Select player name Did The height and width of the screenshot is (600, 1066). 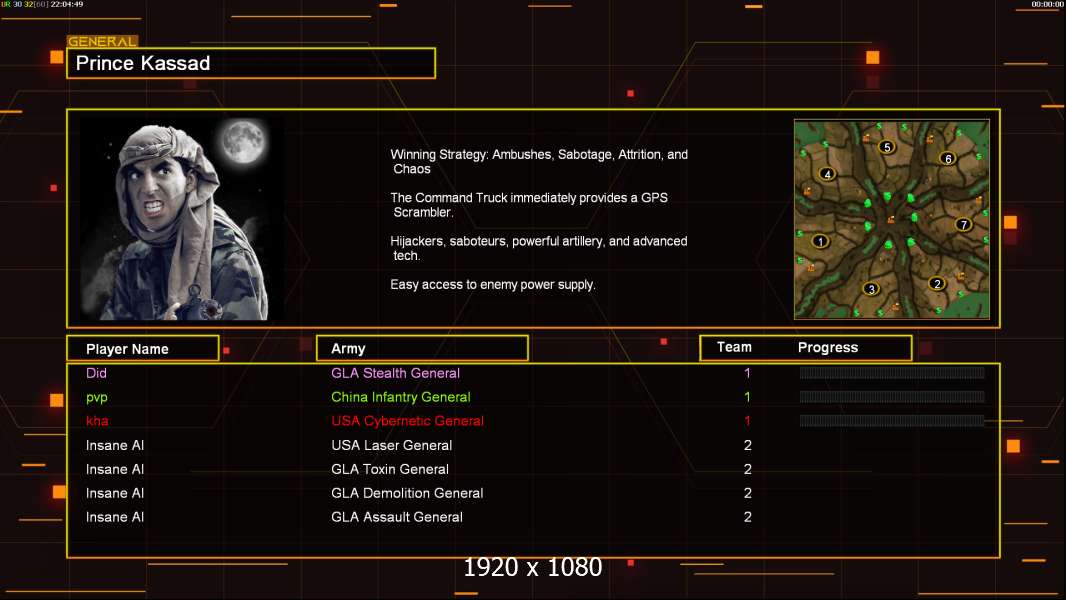(96, 373)
